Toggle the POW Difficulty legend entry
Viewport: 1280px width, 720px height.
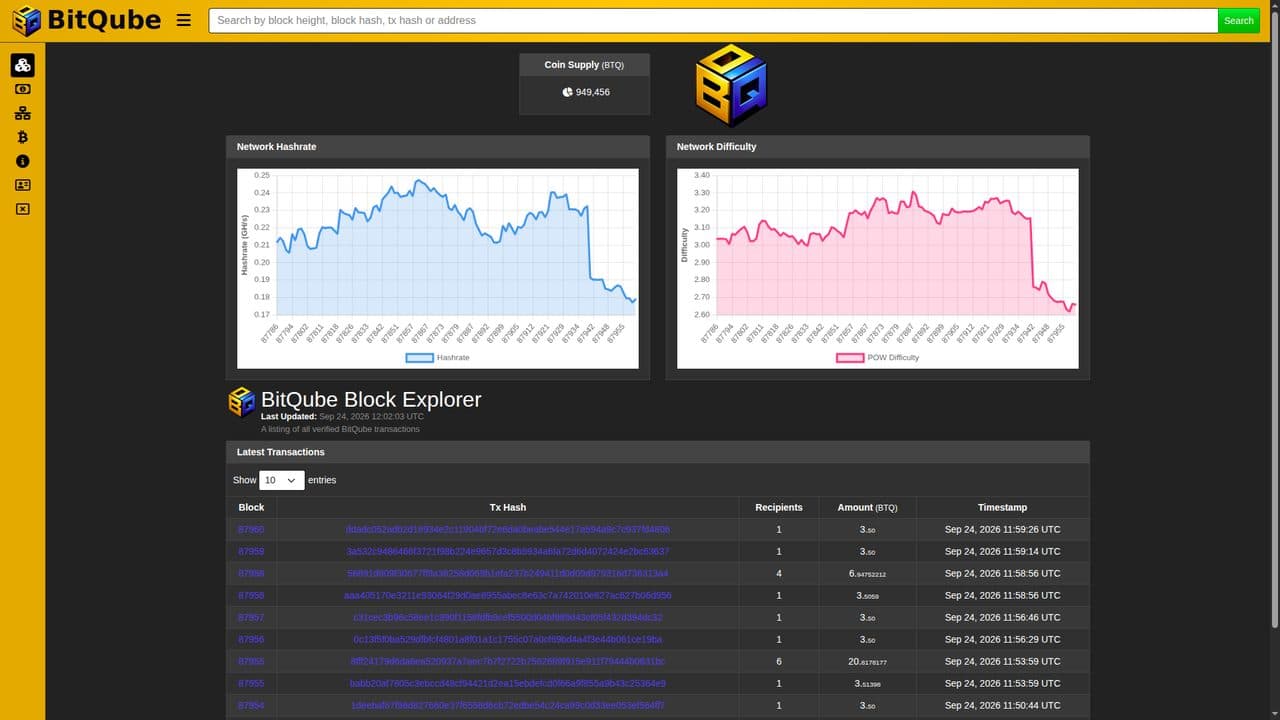(x=877, y=357)
